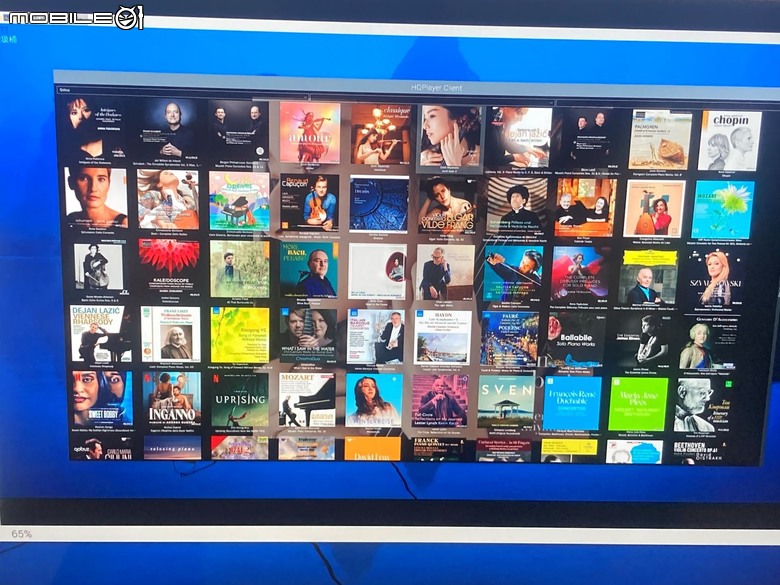The image size is (780, 585).
Task: Select the cartoon piano Dreams album
Action: pyautogui.click(x=239, y=201)
